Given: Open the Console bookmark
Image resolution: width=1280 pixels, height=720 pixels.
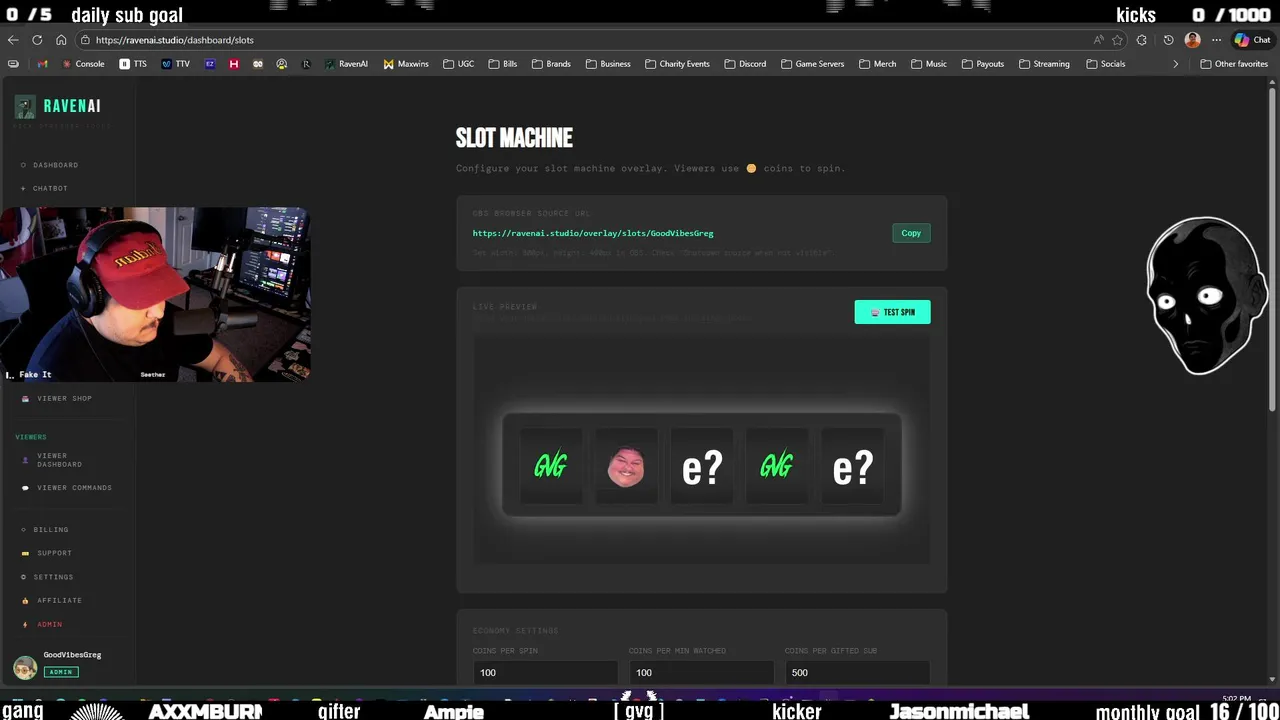Looking at the screenshot, I should pyautogui.click(x=83, y=64).
